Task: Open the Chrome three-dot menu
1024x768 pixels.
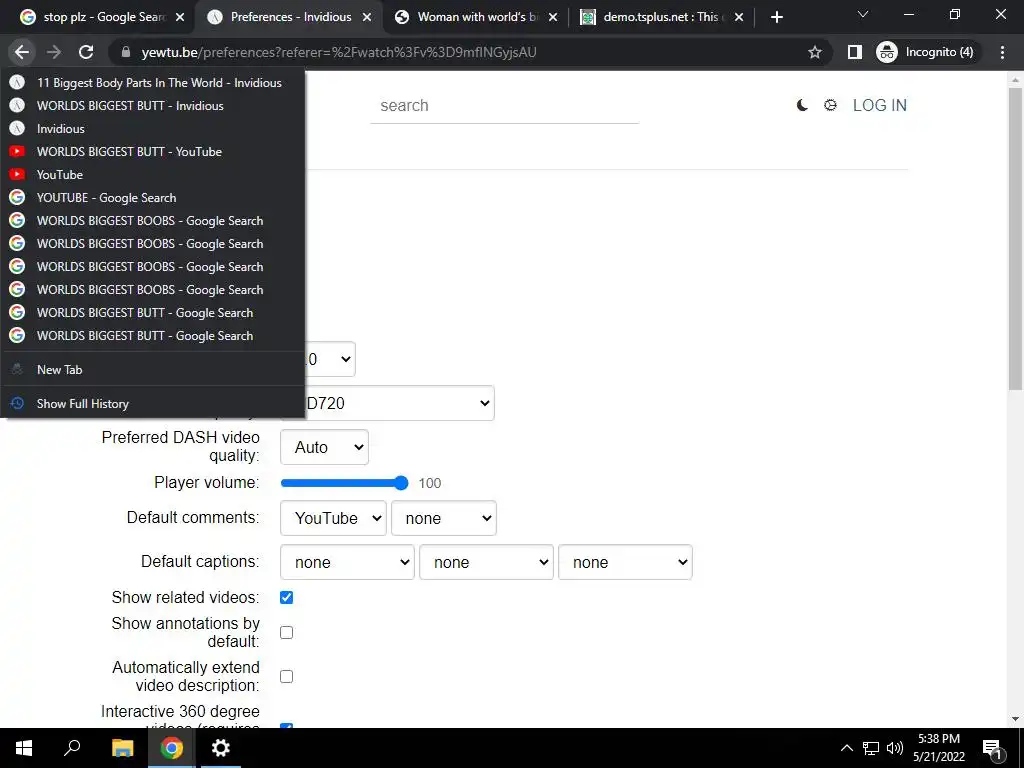Action: (x=1002, y=52)
